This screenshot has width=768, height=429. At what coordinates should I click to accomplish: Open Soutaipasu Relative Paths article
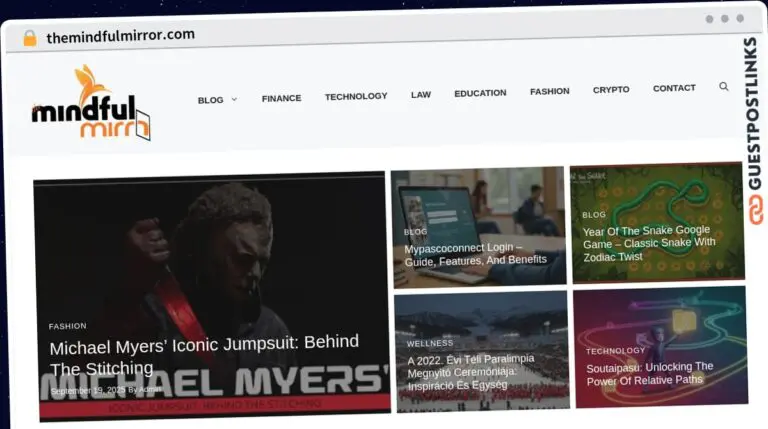coord(649,374)
